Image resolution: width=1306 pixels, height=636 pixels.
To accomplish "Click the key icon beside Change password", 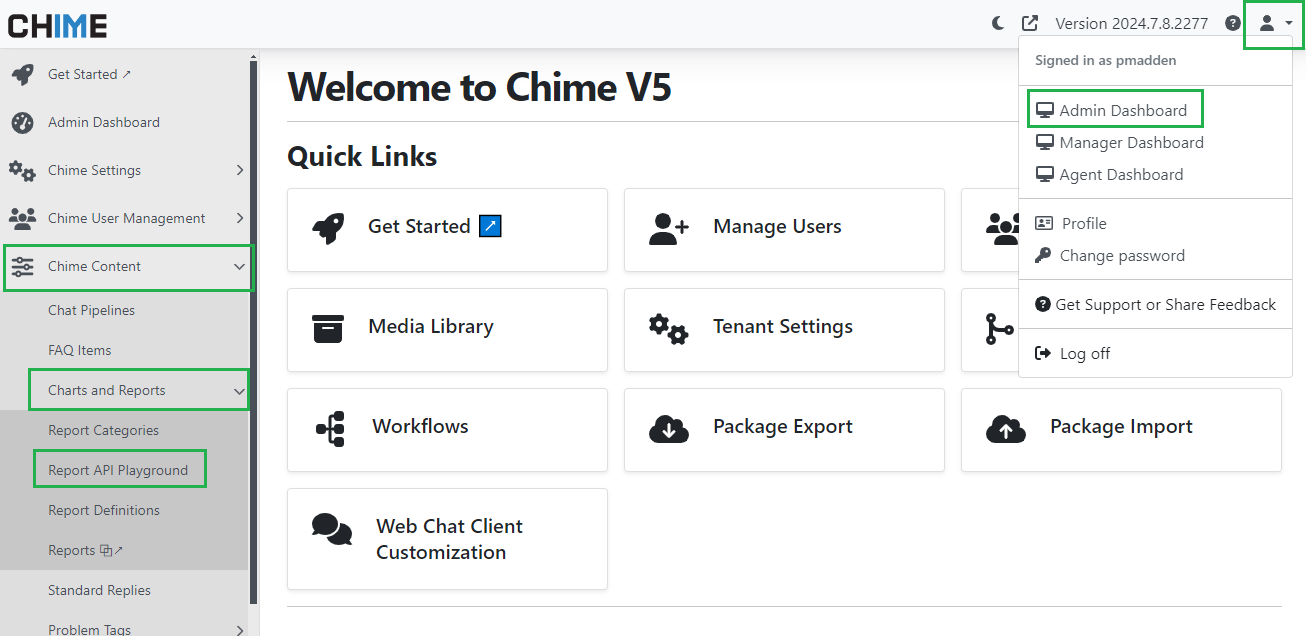I will (1043, 255).
